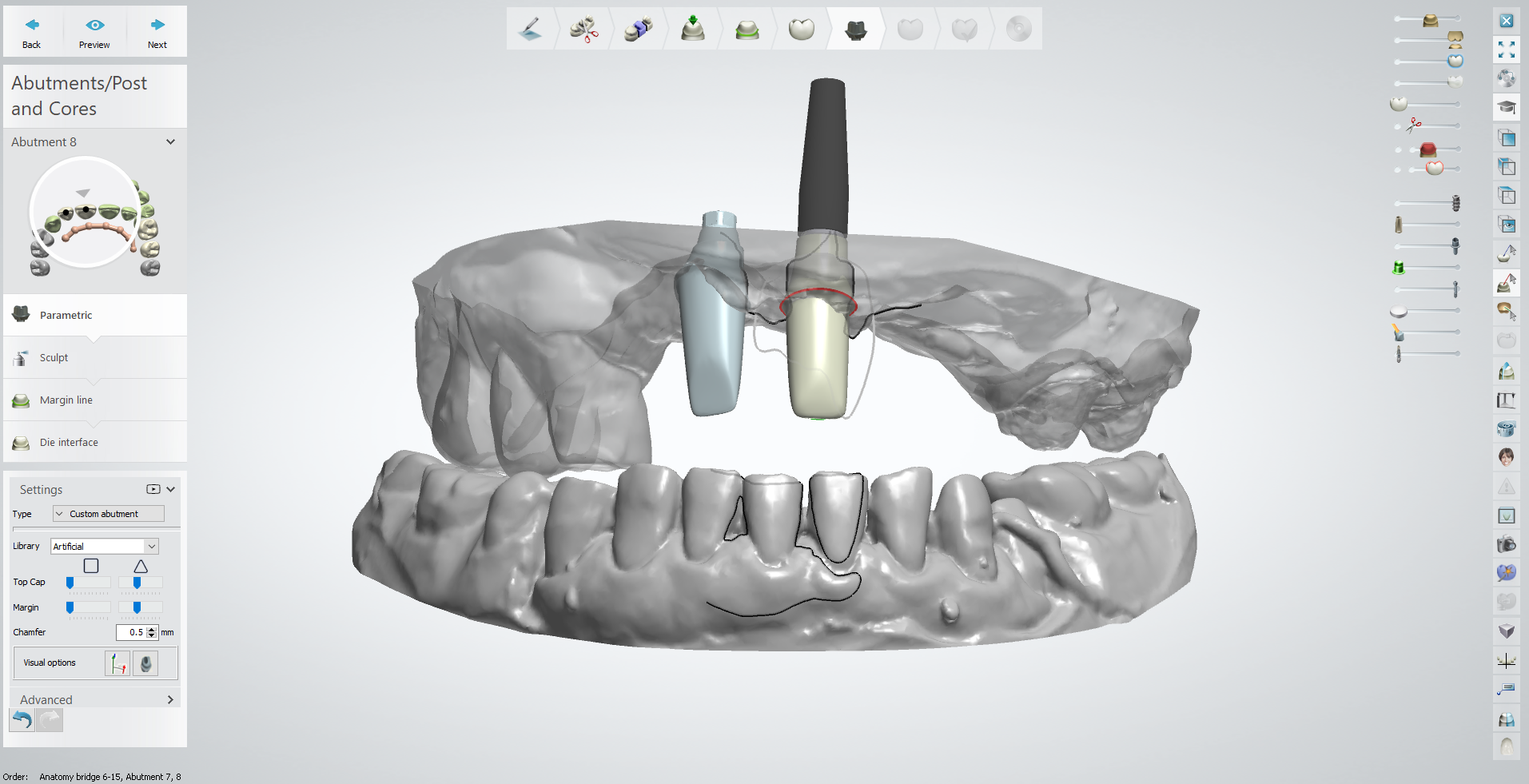Show the antagonist model via its slider icon
Image resolution: width=1529 pixels, height=784 pixels.
tap(1399, 103)
